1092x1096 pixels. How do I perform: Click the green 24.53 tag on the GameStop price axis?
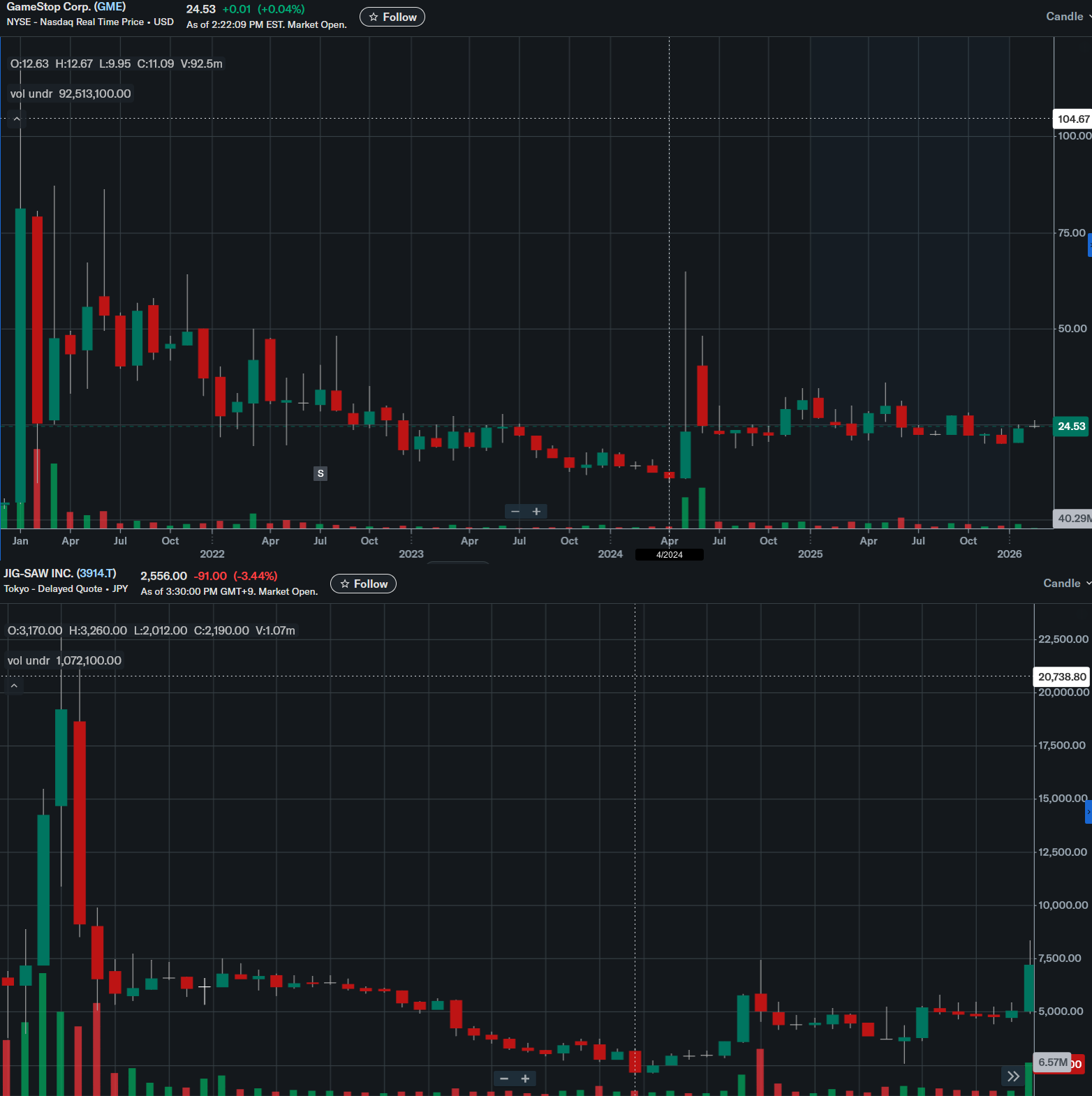click(1071, 426)
